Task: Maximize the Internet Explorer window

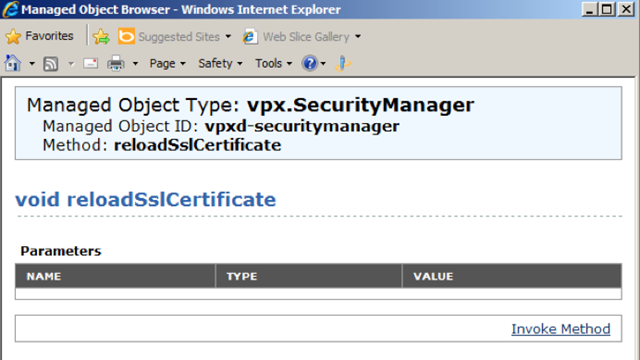Action: point(607,9)
